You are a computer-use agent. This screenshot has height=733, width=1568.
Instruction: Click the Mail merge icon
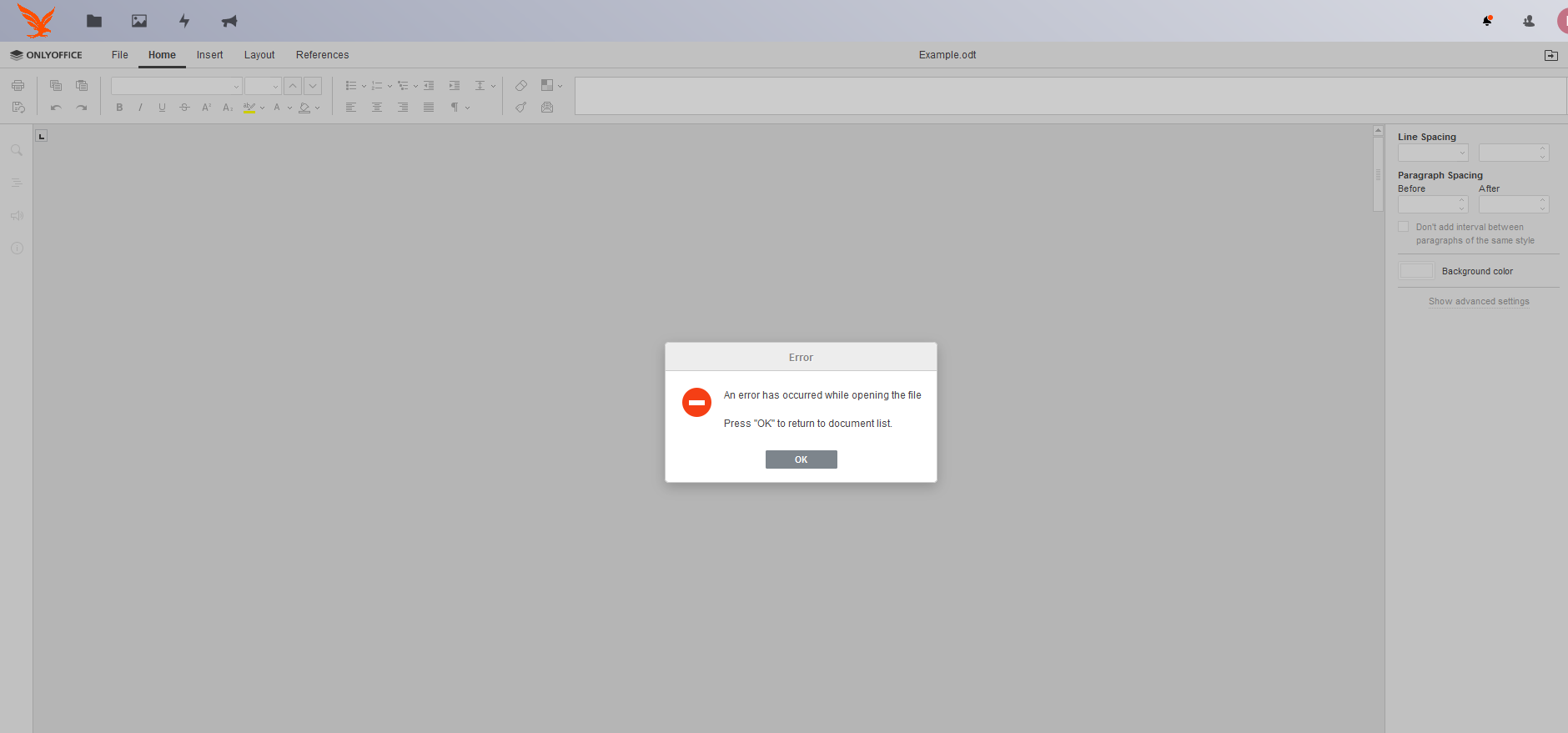click(547, 107)
